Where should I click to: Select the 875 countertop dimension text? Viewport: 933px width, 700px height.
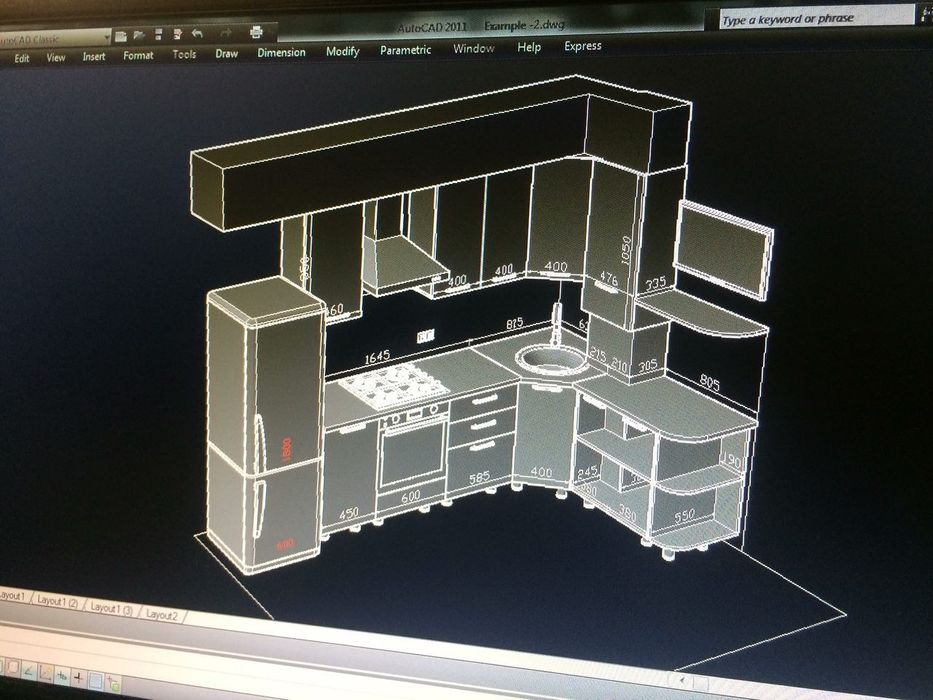(x=514, y=324)
